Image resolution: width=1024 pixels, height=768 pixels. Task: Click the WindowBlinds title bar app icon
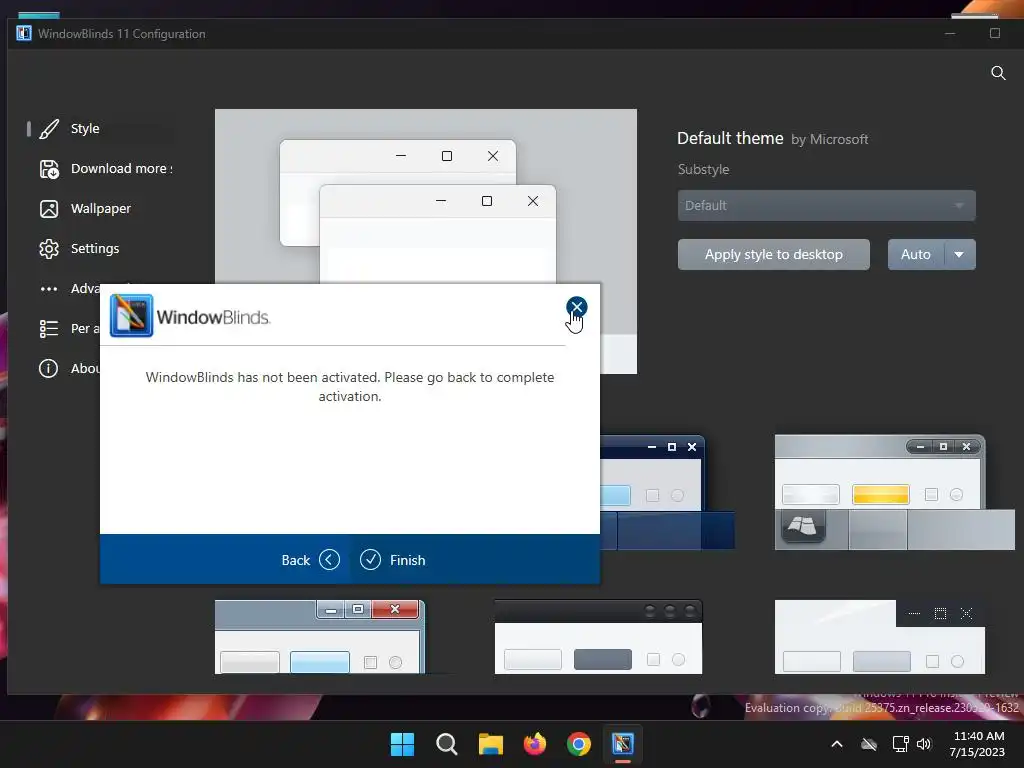(x=24, y=33)
